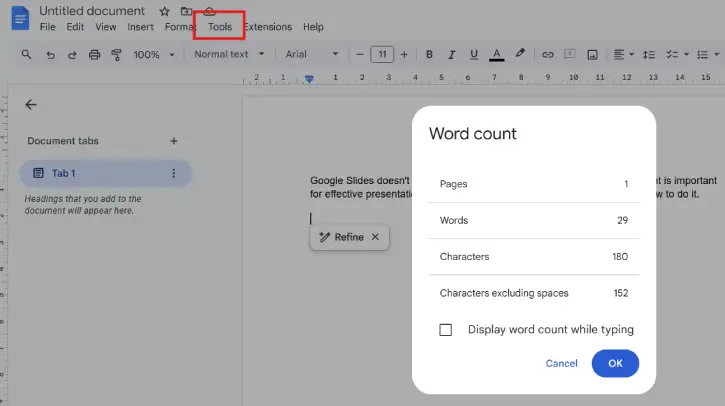Move document with the folder icon

pos(186,11)
